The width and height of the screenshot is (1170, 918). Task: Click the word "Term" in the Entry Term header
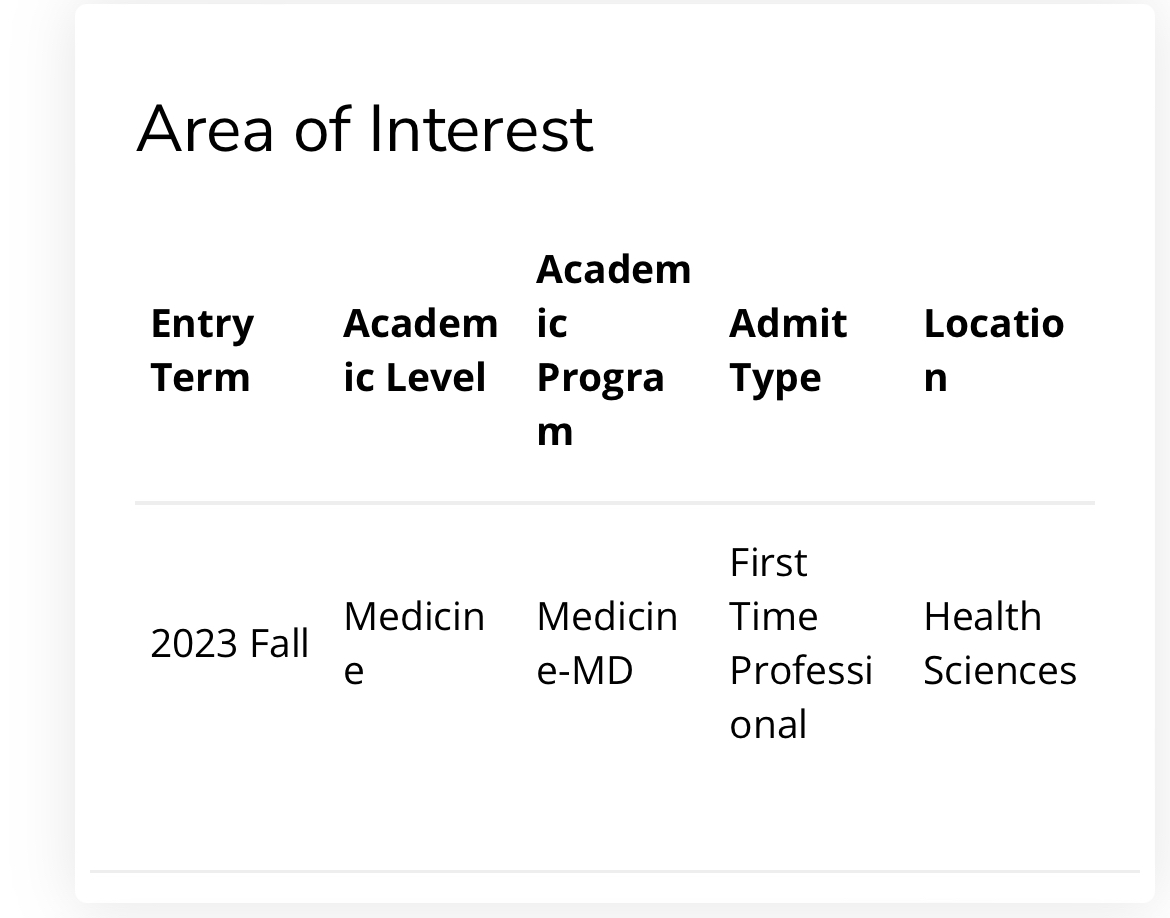[200, 377]
